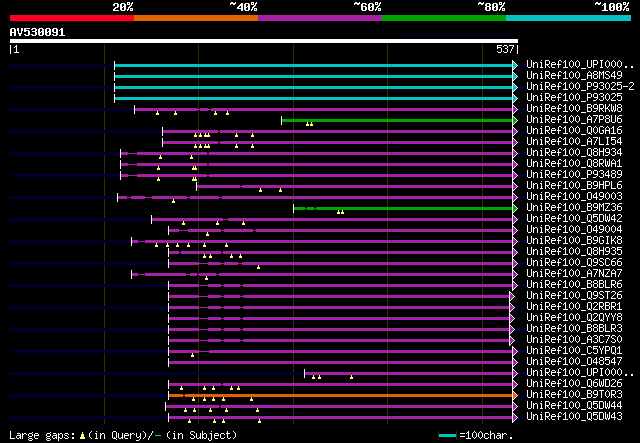Select the UniRef100_O48547 label

574,362
